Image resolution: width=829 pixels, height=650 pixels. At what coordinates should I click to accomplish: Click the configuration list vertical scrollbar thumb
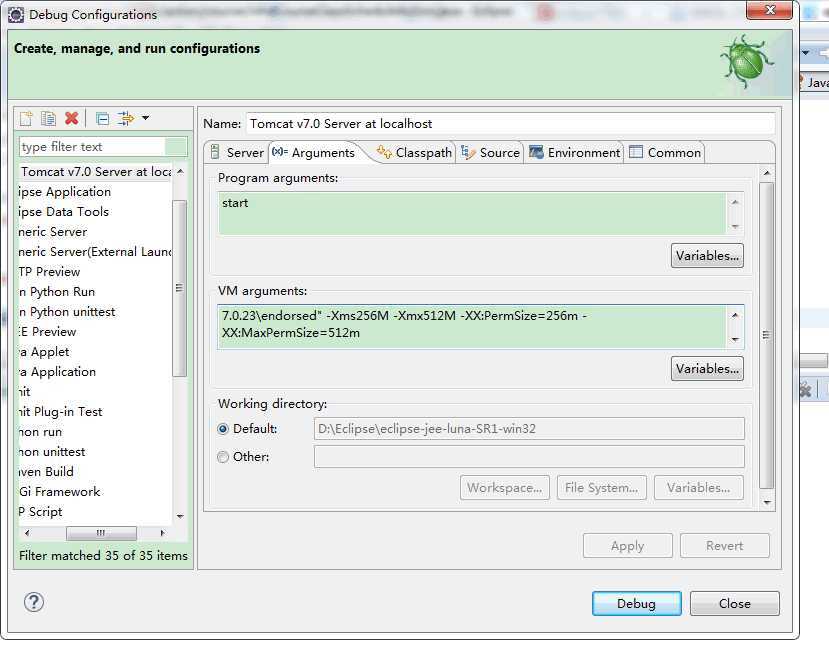pos(180,288)
